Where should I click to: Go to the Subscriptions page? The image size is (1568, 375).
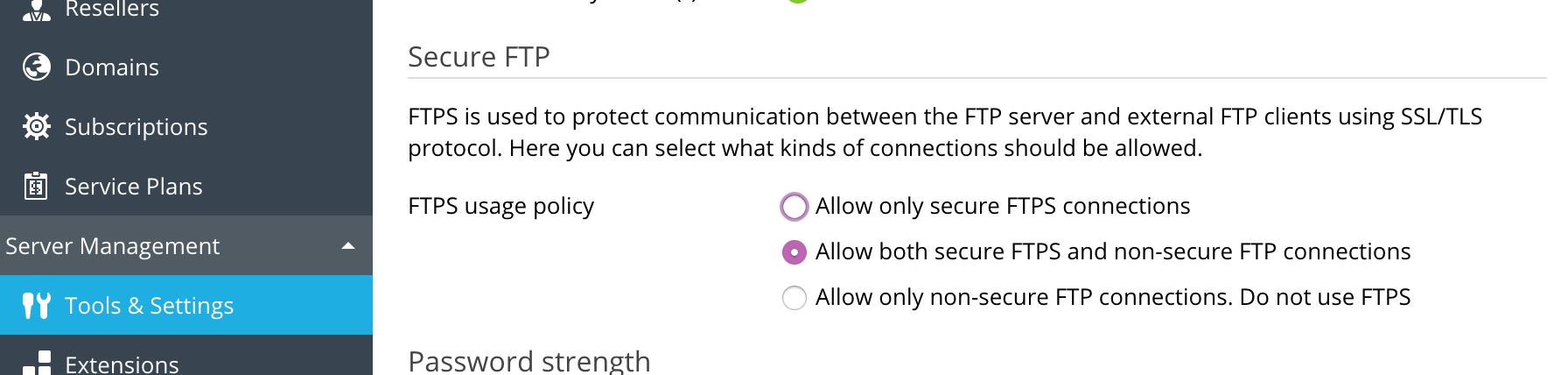(x=136, y=127)
